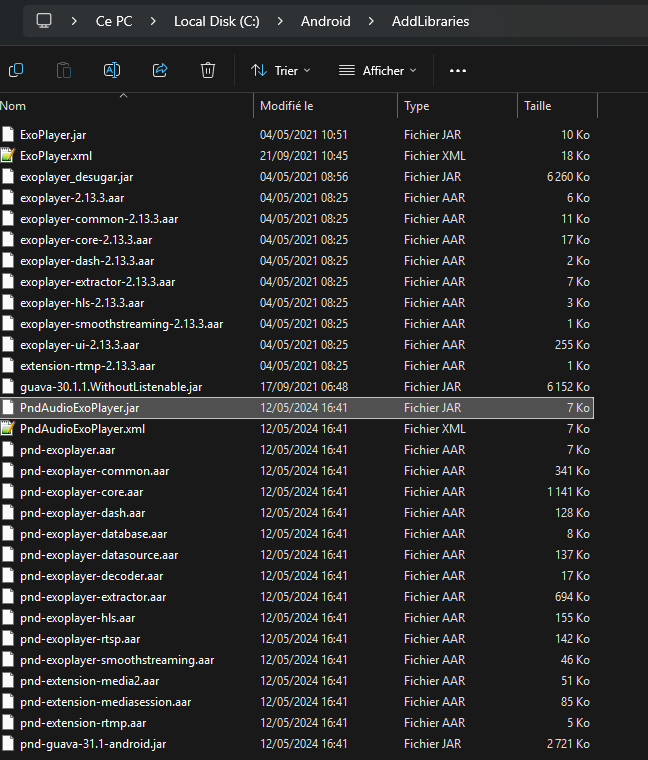
Task: Select the file name exoplayer-extractor-2.13.3.aar
Action: (x=97, y=282)
